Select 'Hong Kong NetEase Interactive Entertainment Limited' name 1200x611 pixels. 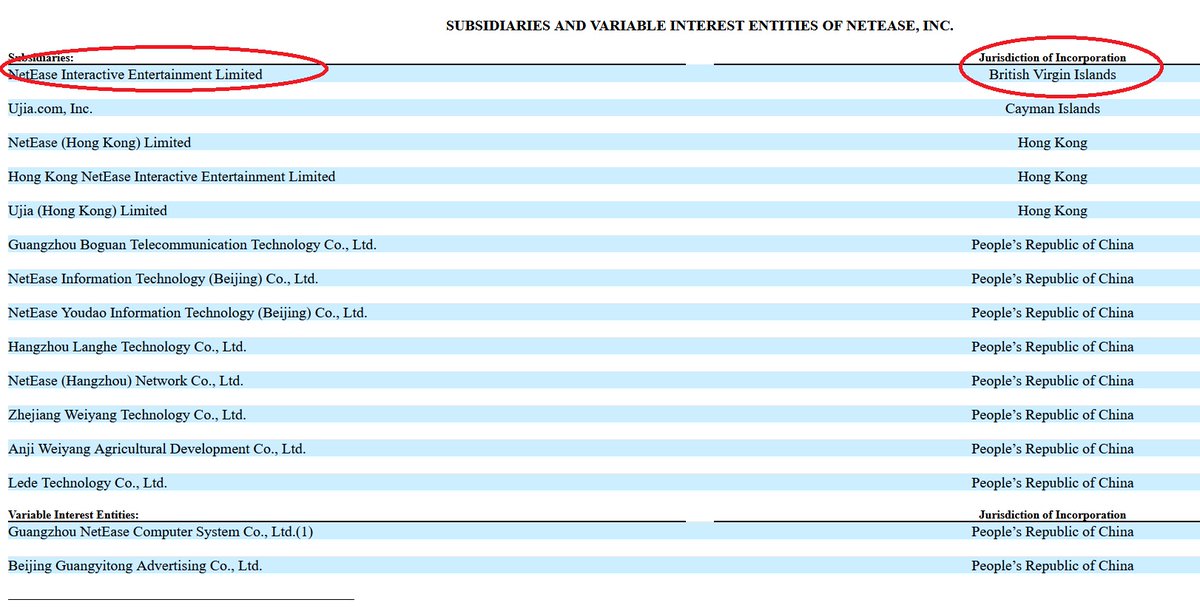pos(172,176)
